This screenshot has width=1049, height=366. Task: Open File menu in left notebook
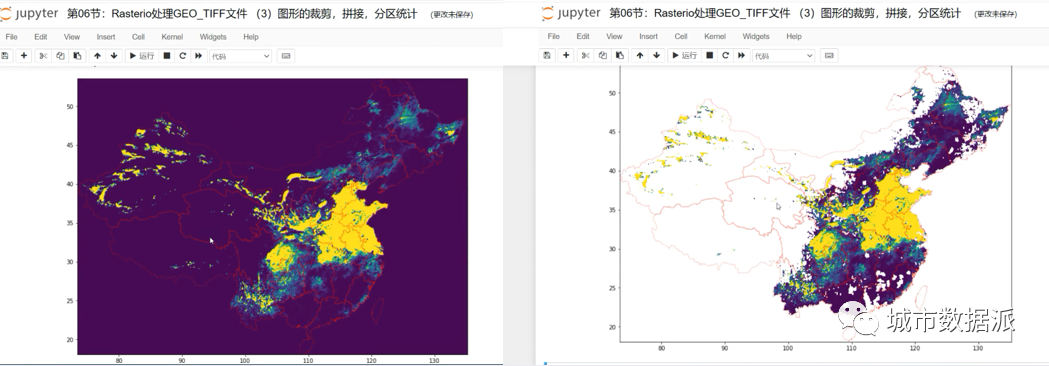point(11,37)
